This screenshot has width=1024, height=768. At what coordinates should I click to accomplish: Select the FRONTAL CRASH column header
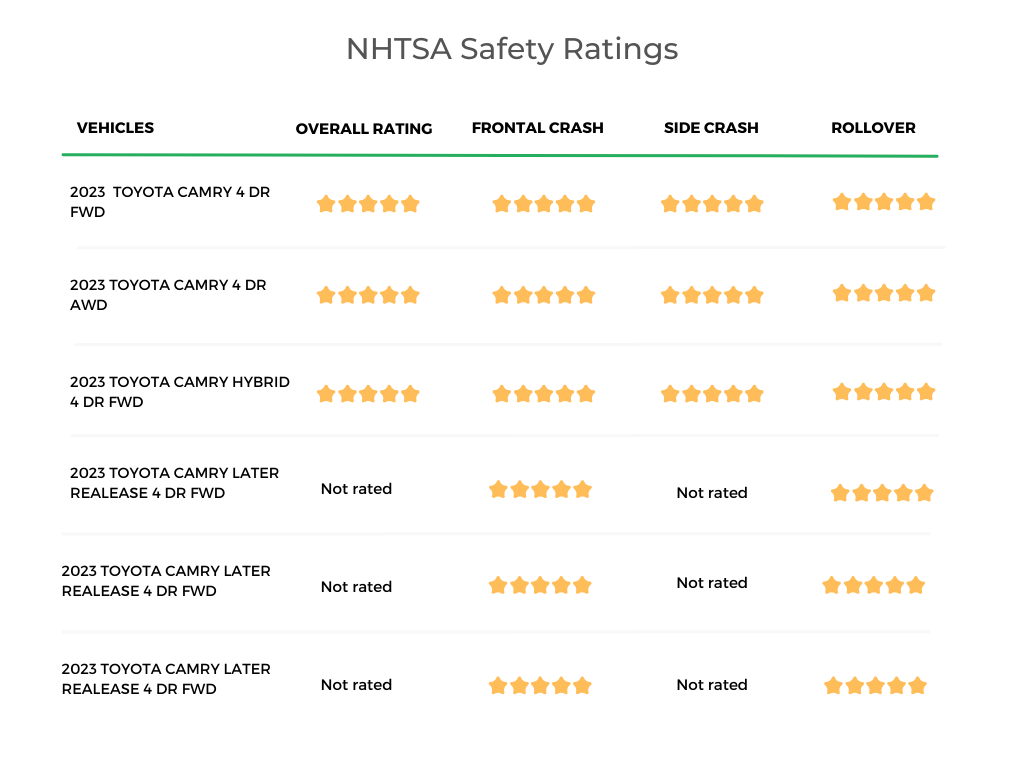pyautogui.click(x=537, y=128)
